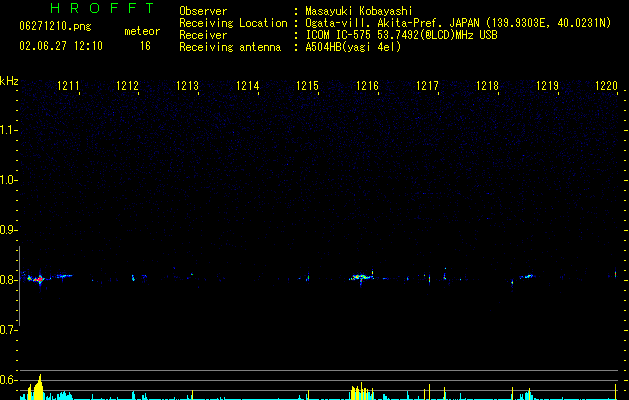
Task: Click the meteor count value 16
Action: pos(145,46)
